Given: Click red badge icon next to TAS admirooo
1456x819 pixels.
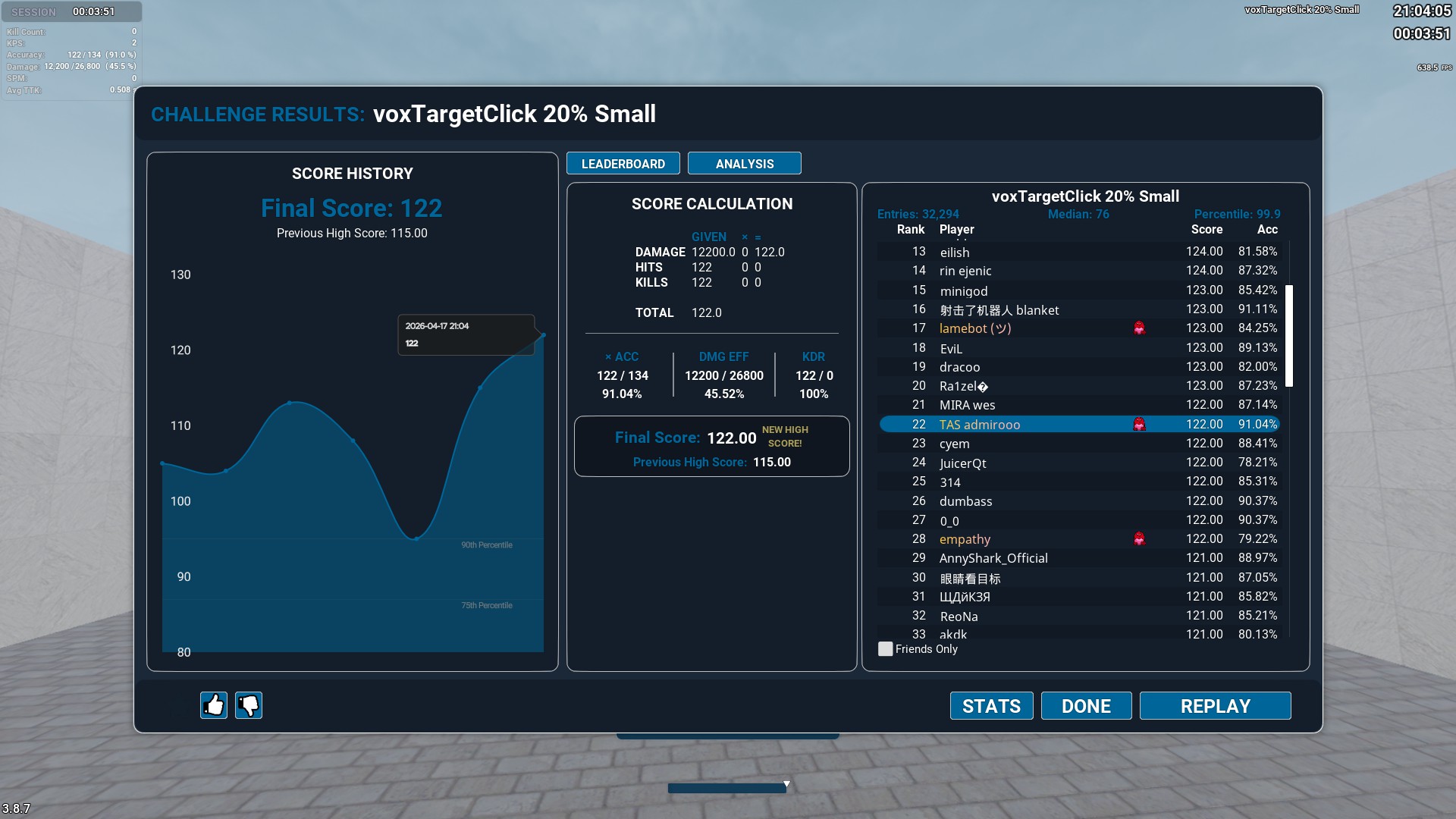Looking at the screenshot, I should (1139, 425).
